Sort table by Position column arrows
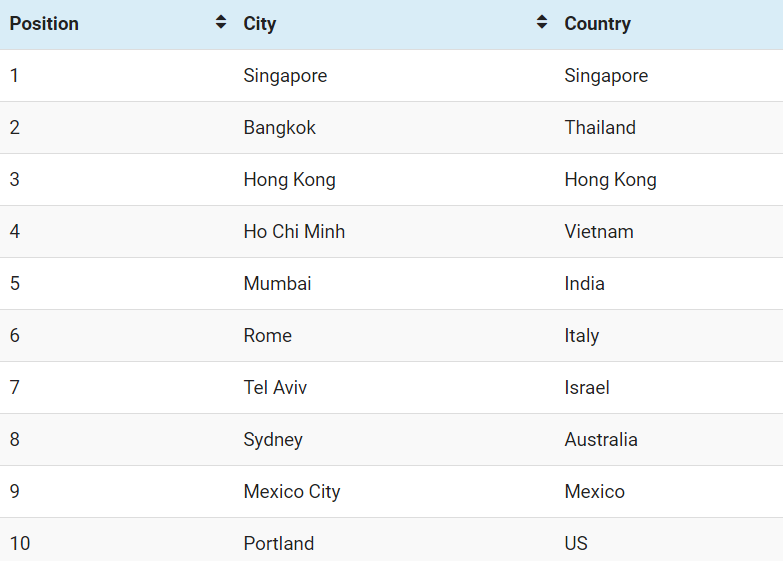The height and width of the screenshot is (561, 783). pyautogui.click(x=221, y=22)
